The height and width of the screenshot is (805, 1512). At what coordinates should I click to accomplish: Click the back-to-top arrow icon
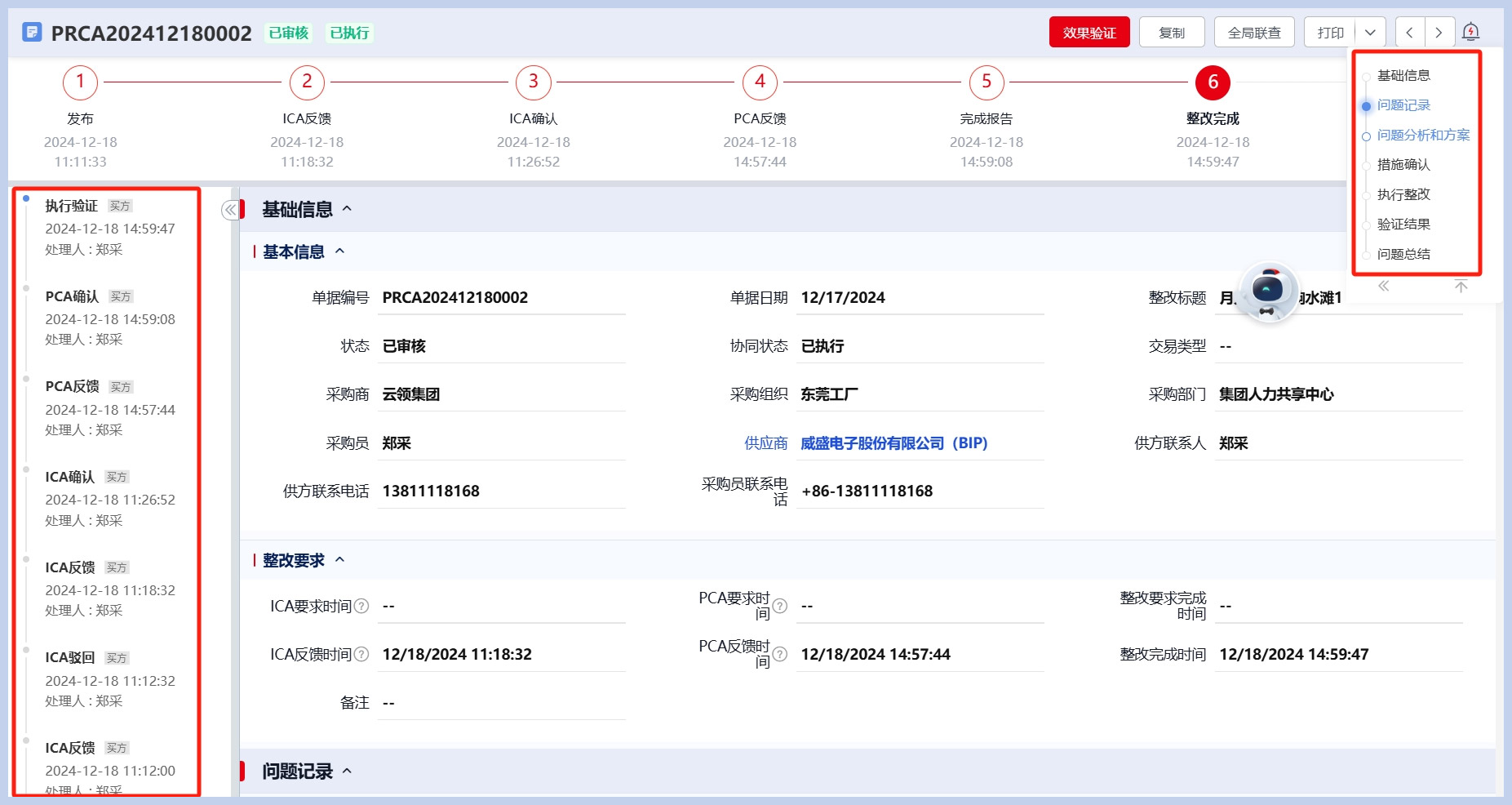click(x=1461, y=286)
